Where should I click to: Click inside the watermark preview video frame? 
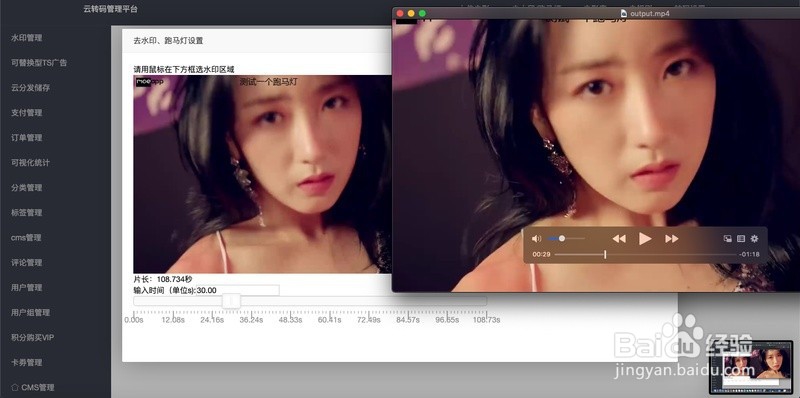coord(262,174)
